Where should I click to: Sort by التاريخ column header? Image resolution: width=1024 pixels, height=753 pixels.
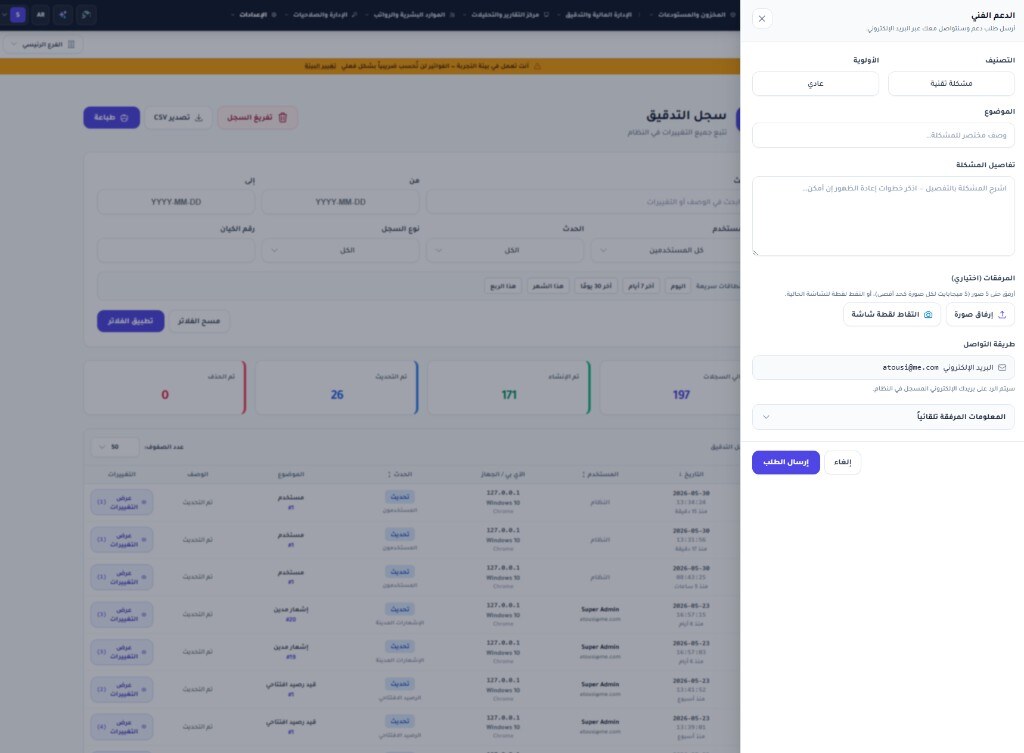(690, 474)
